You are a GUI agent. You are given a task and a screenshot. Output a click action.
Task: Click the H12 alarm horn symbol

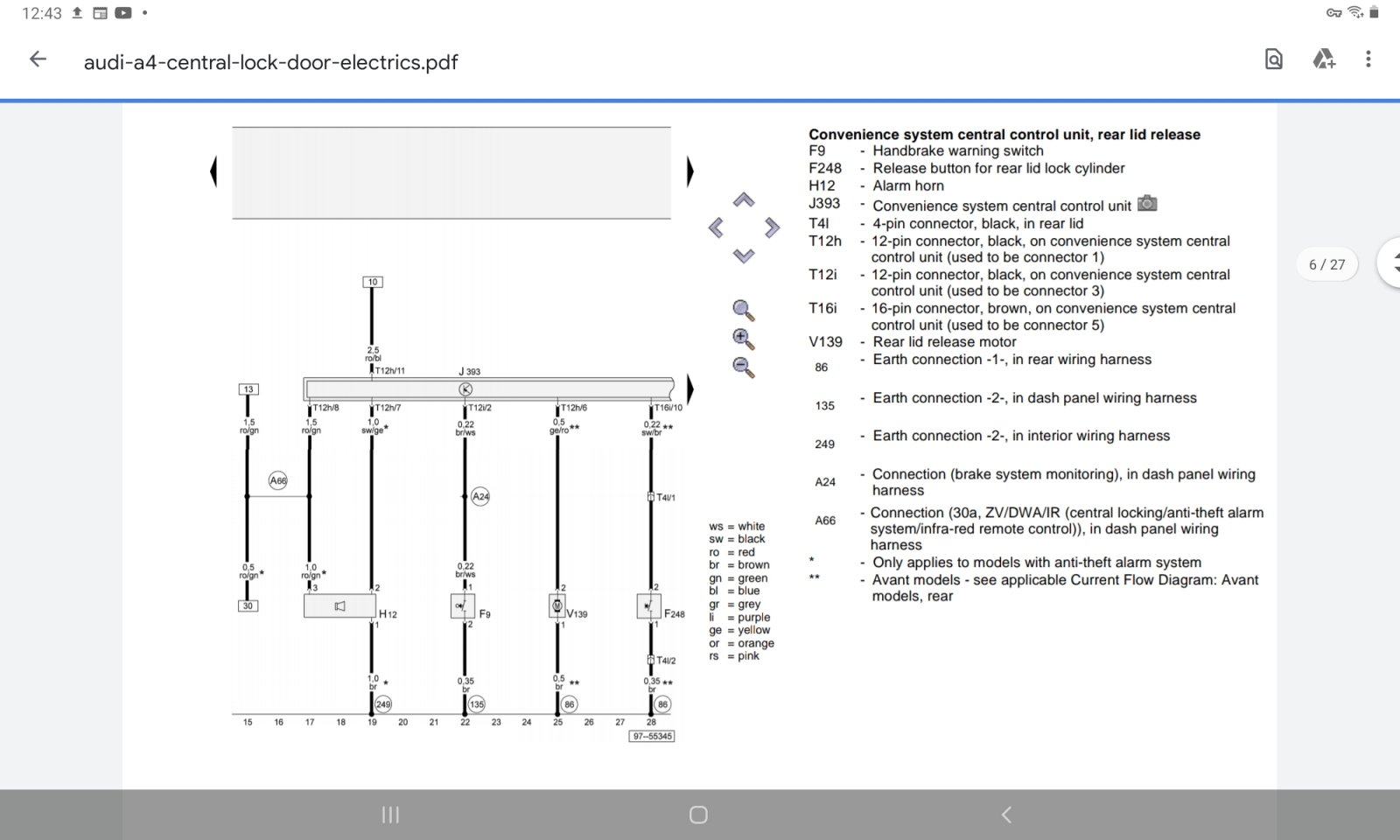pos(339,605)
